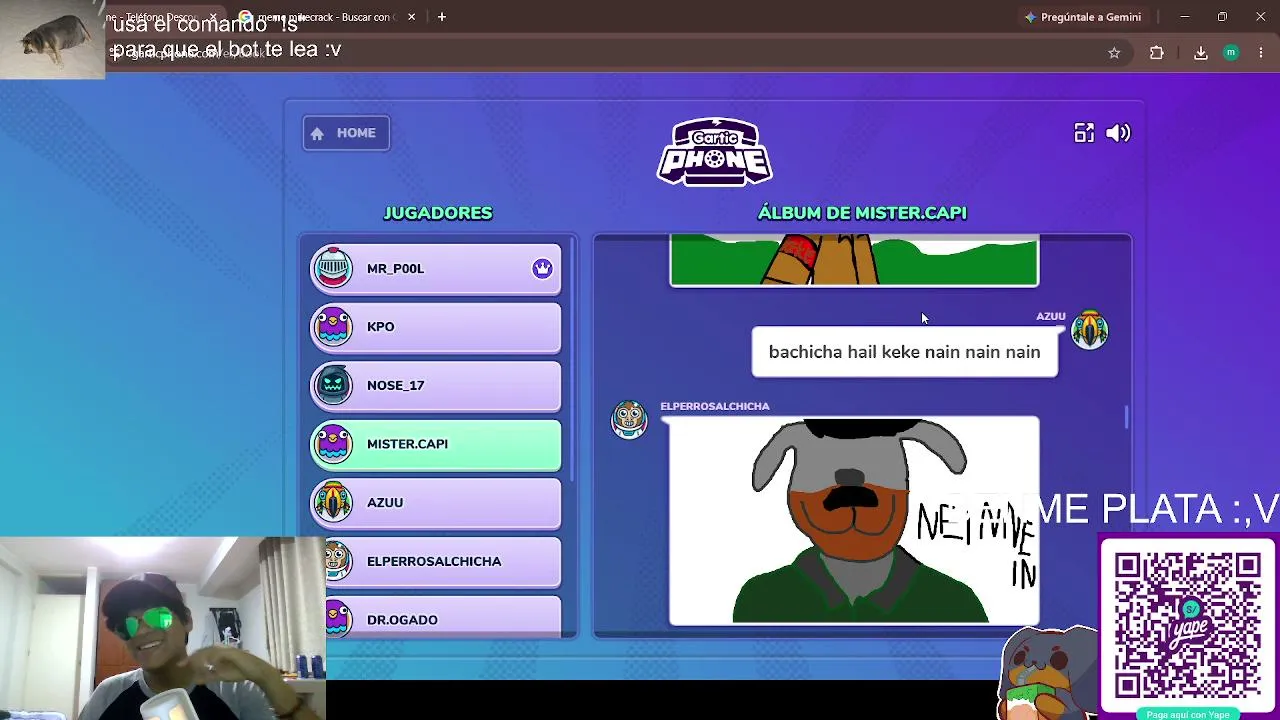Close the "meme minecrack" browser tab
The height and width of the screenshot is (720, 1280).
click(411, 17)
